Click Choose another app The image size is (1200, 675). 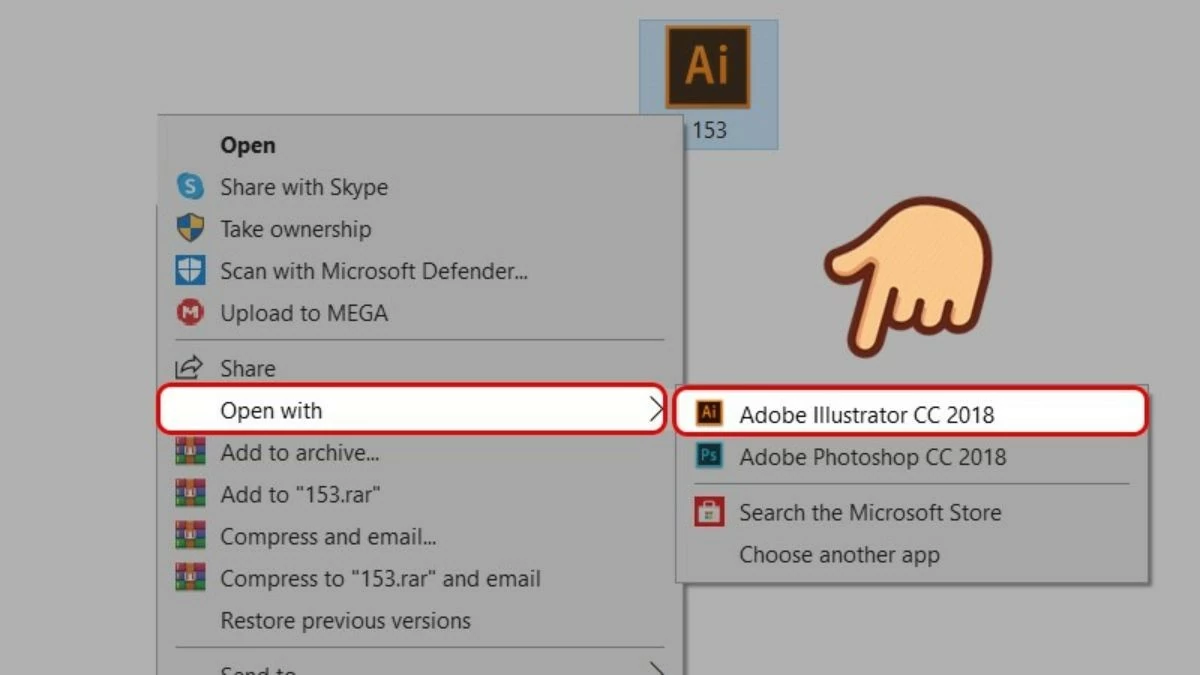[x=839, y=554]
